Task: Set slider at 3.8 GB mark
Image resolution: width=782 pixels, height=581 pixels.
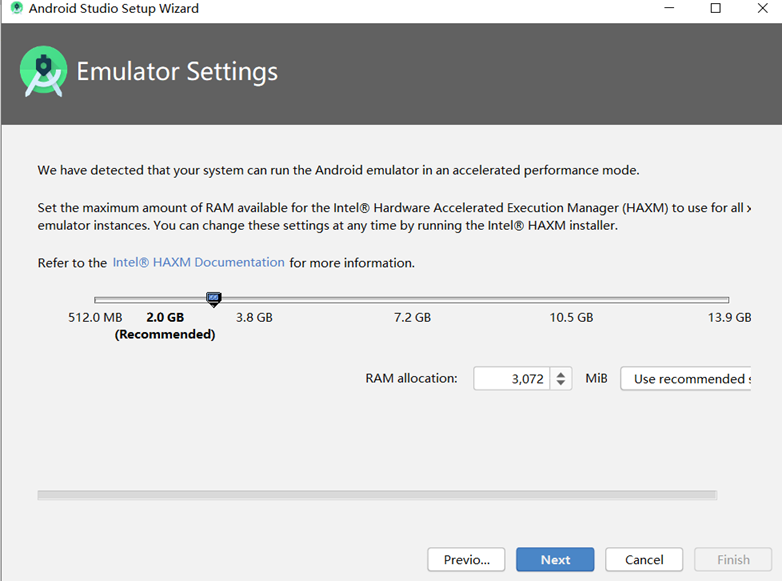Action: click(254, 300)
